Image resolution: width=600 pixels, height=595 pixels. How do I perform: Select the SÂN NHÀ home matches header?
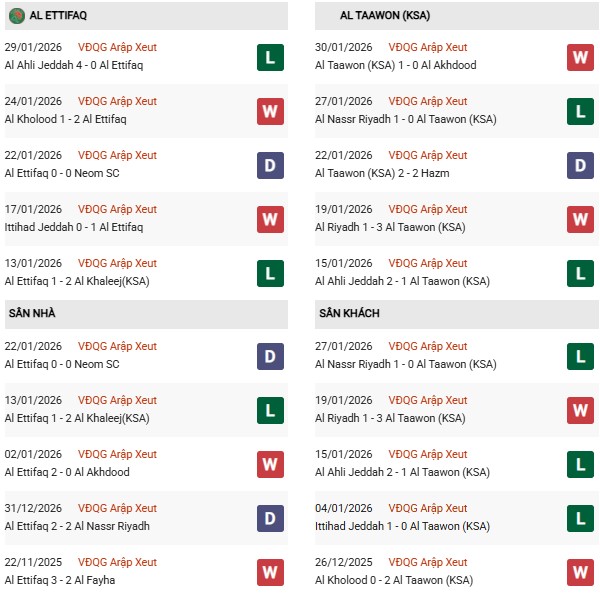coord(31,313)
